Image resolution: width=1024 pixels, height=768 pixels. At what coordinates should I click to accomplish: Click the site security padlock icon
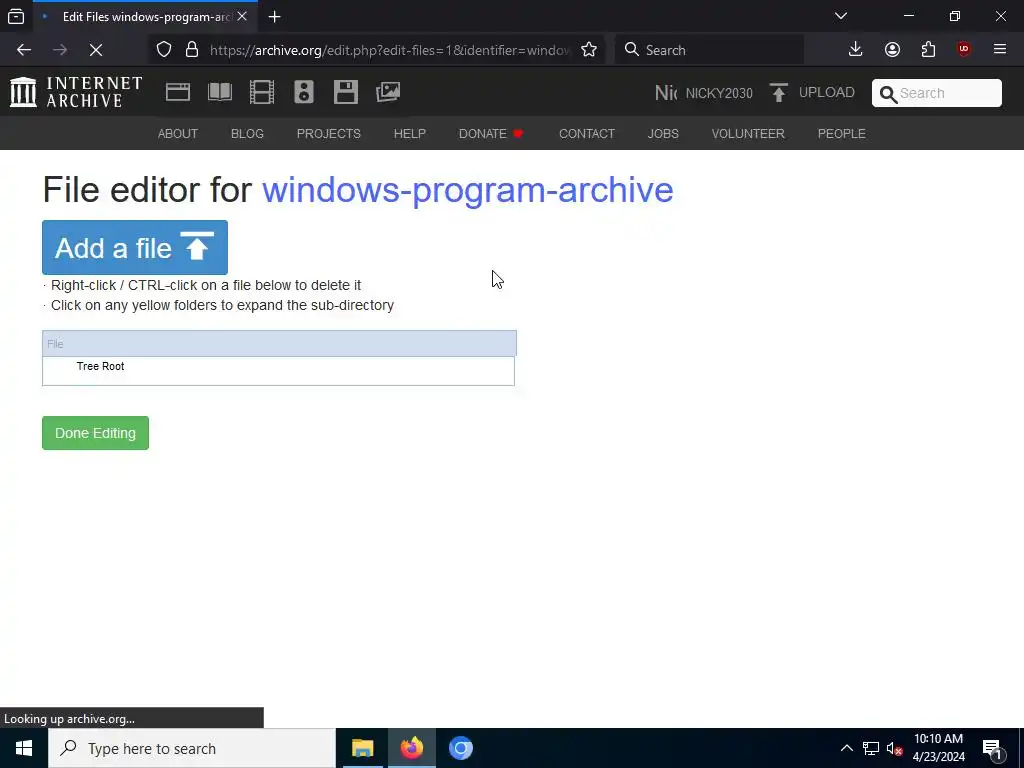192,50
